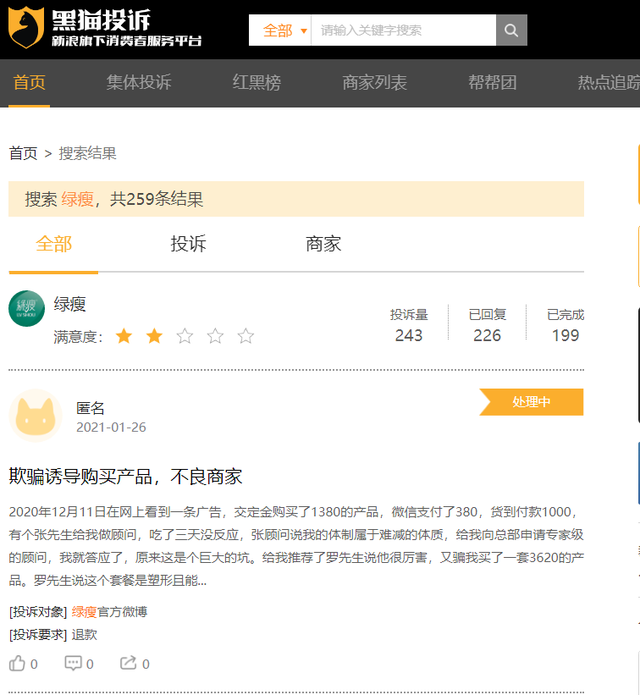Click the Black Cat logo icon
640x695 pixels.
click(x=27, y=28)
